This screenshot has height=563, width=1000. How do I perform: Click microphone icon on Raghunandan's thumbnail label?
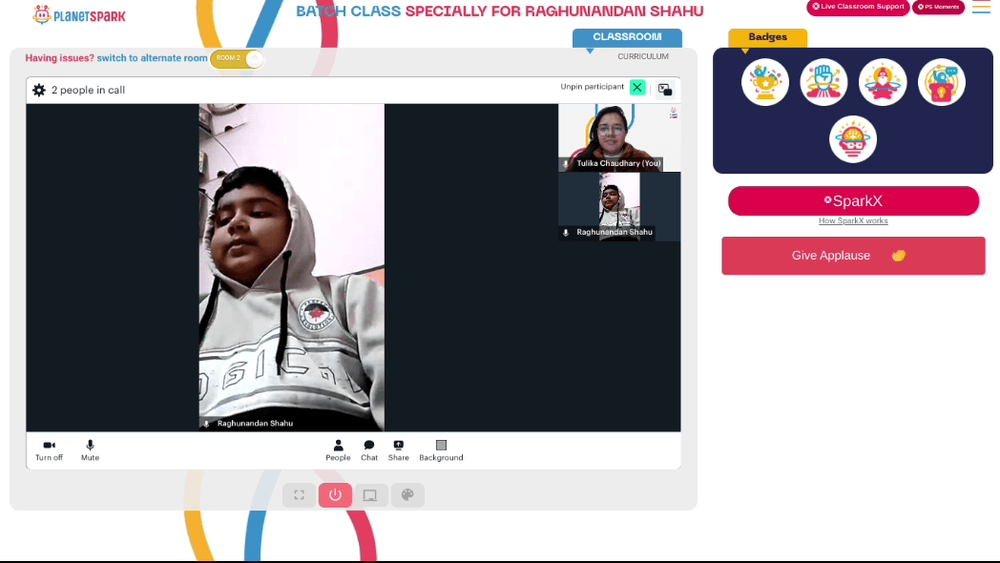tap(566, 233)
